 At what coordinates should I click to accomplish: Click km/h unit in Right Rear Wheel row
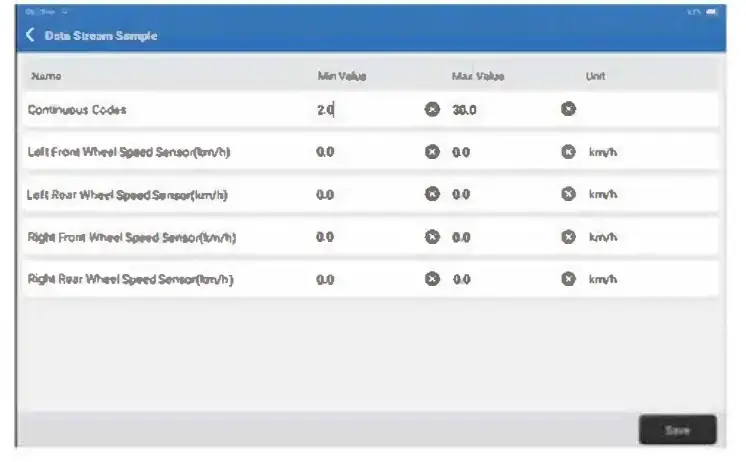(x=603, y=279)
